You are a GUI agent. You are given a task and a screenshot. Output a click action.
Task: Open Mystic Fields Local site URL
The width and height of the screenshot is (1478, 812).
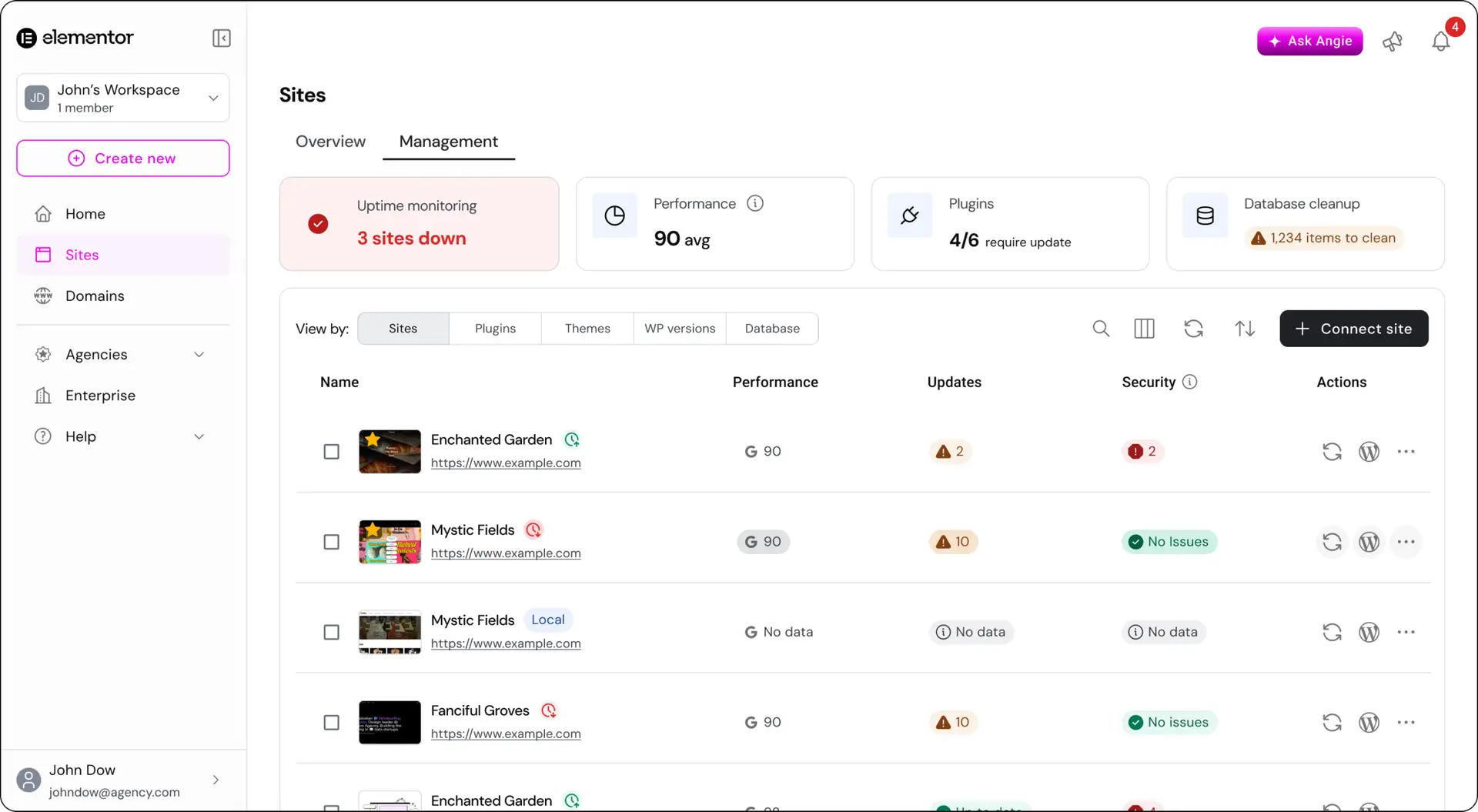[x=506, y=643]
